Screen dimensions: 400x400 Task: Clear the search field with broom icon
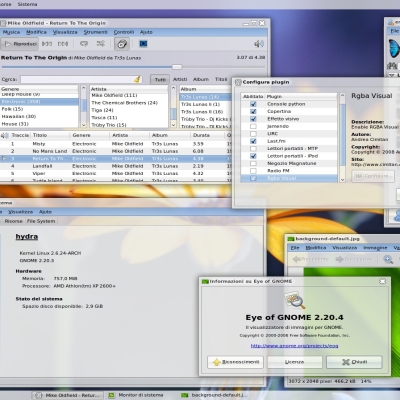click(x=137, y=79)
